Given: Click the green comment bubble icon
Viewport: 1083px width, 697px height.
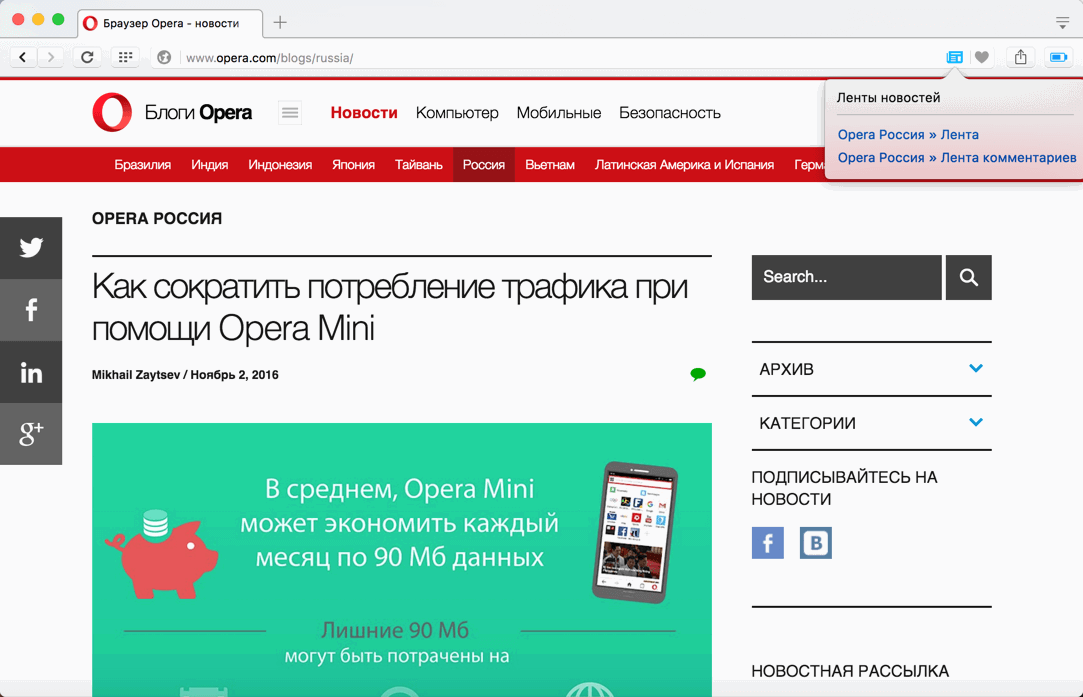Looking at the screenshot, I should click(x=698, y=374).
